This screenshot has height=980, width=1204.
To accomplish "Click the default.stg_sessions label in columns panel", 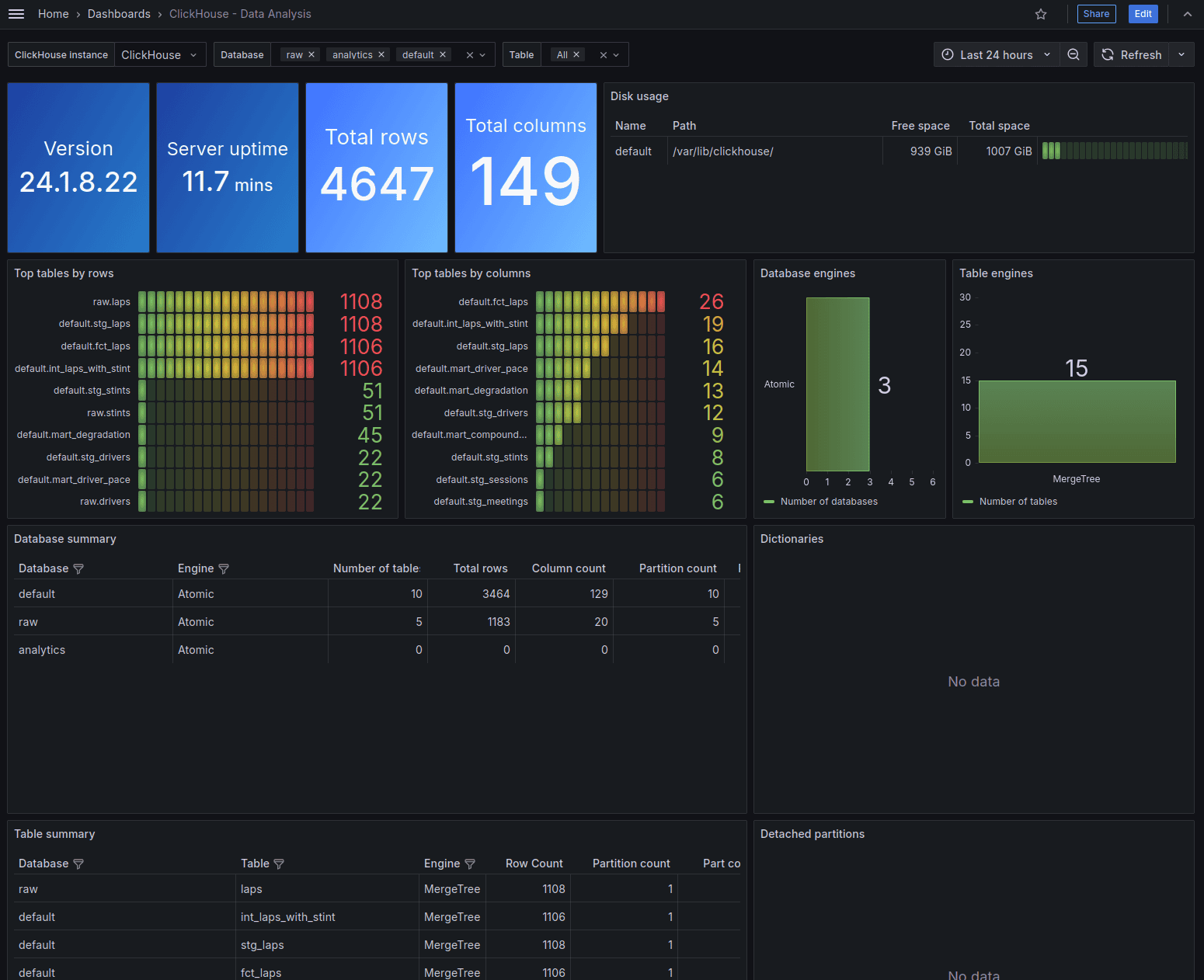I will click(x=482, y=480).
